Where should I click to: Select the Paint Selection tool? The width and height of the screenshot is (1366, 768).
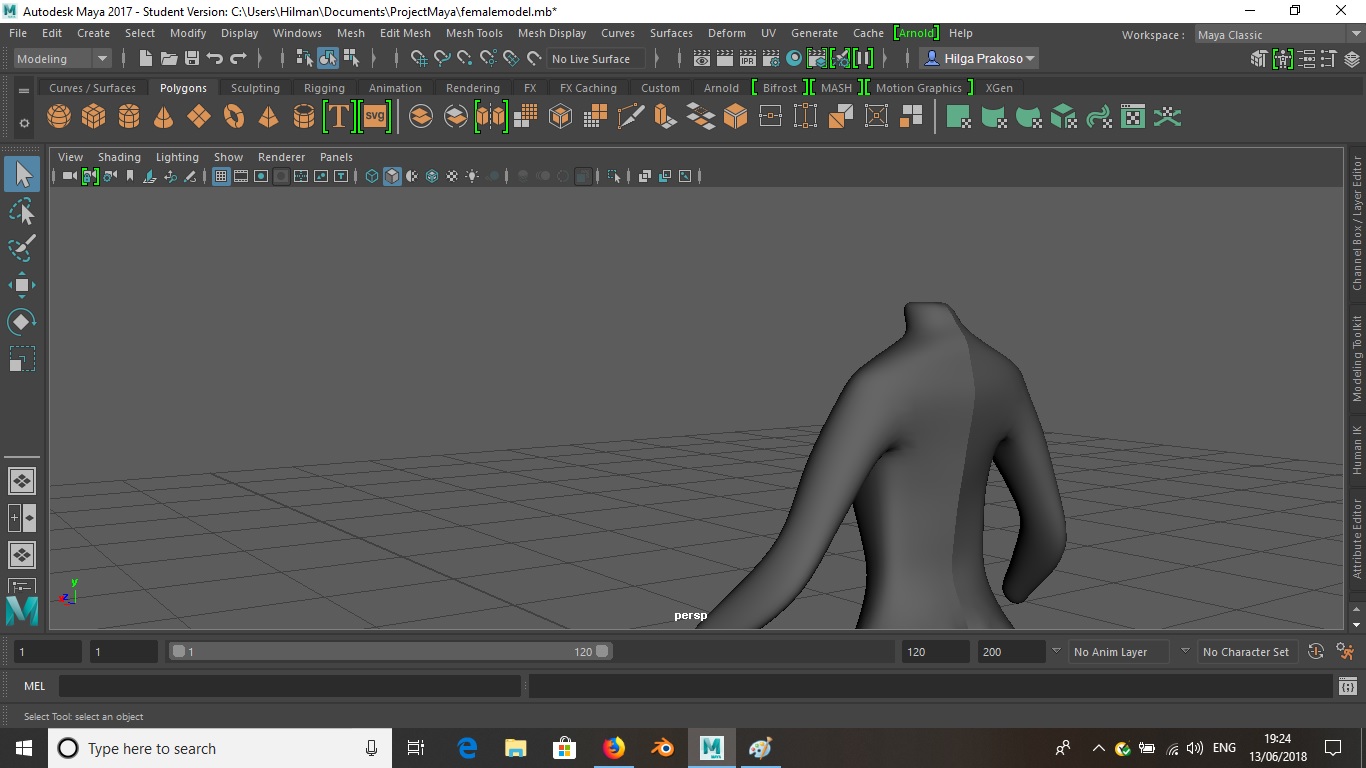coord(22,247)
